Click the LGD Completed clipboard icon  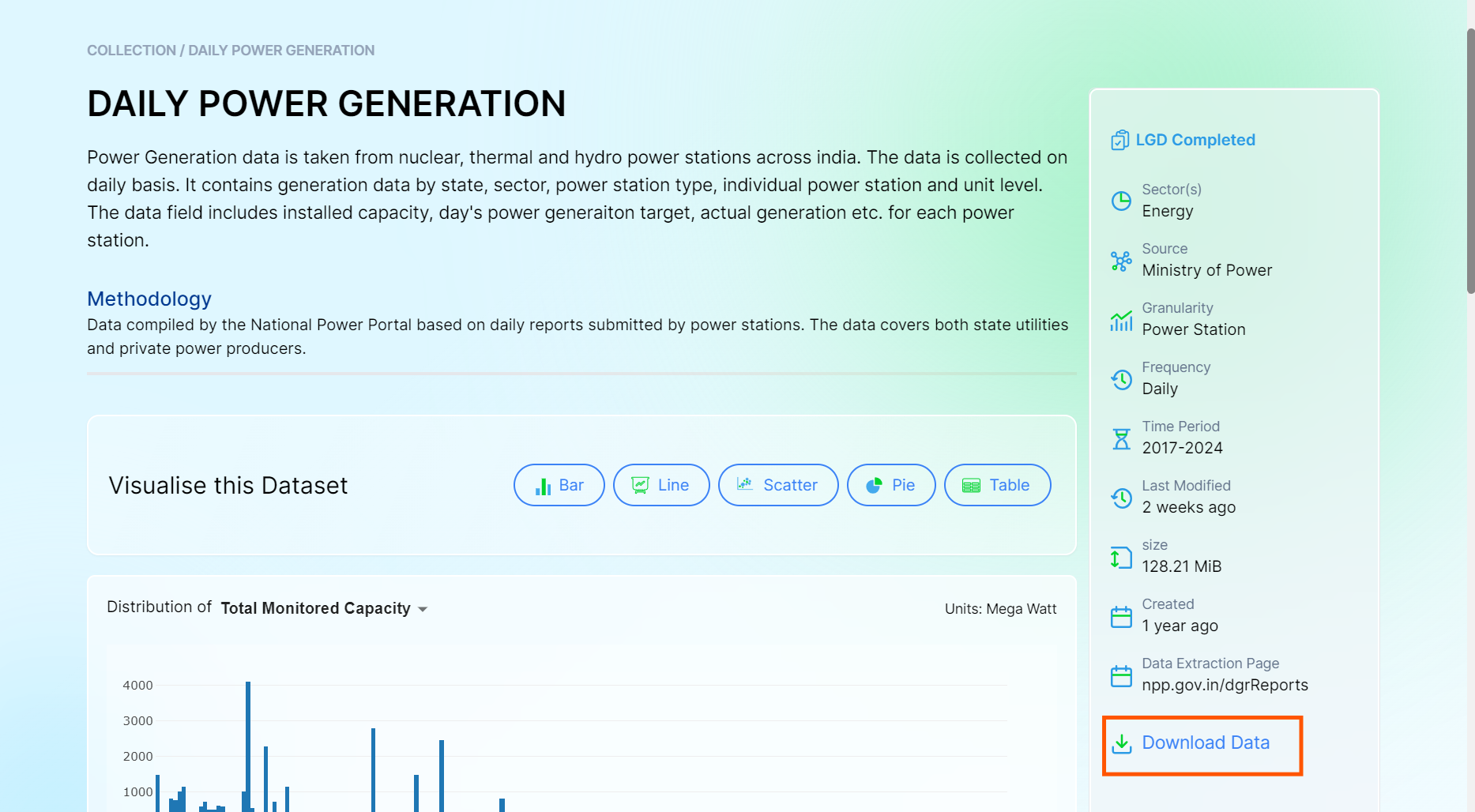pos(1119,141)
